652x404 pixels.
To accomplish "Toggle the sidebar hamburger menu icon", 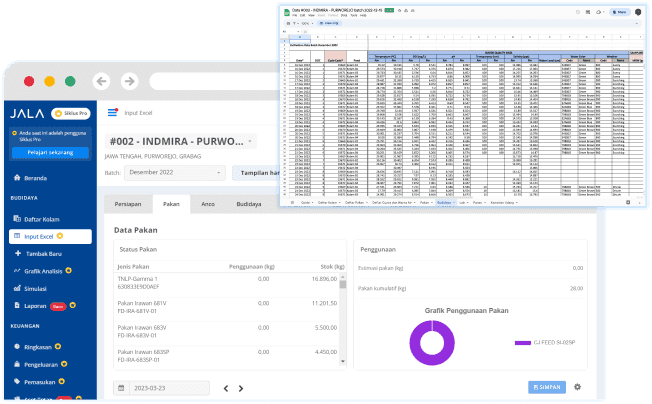I will [x=112, y=113].
